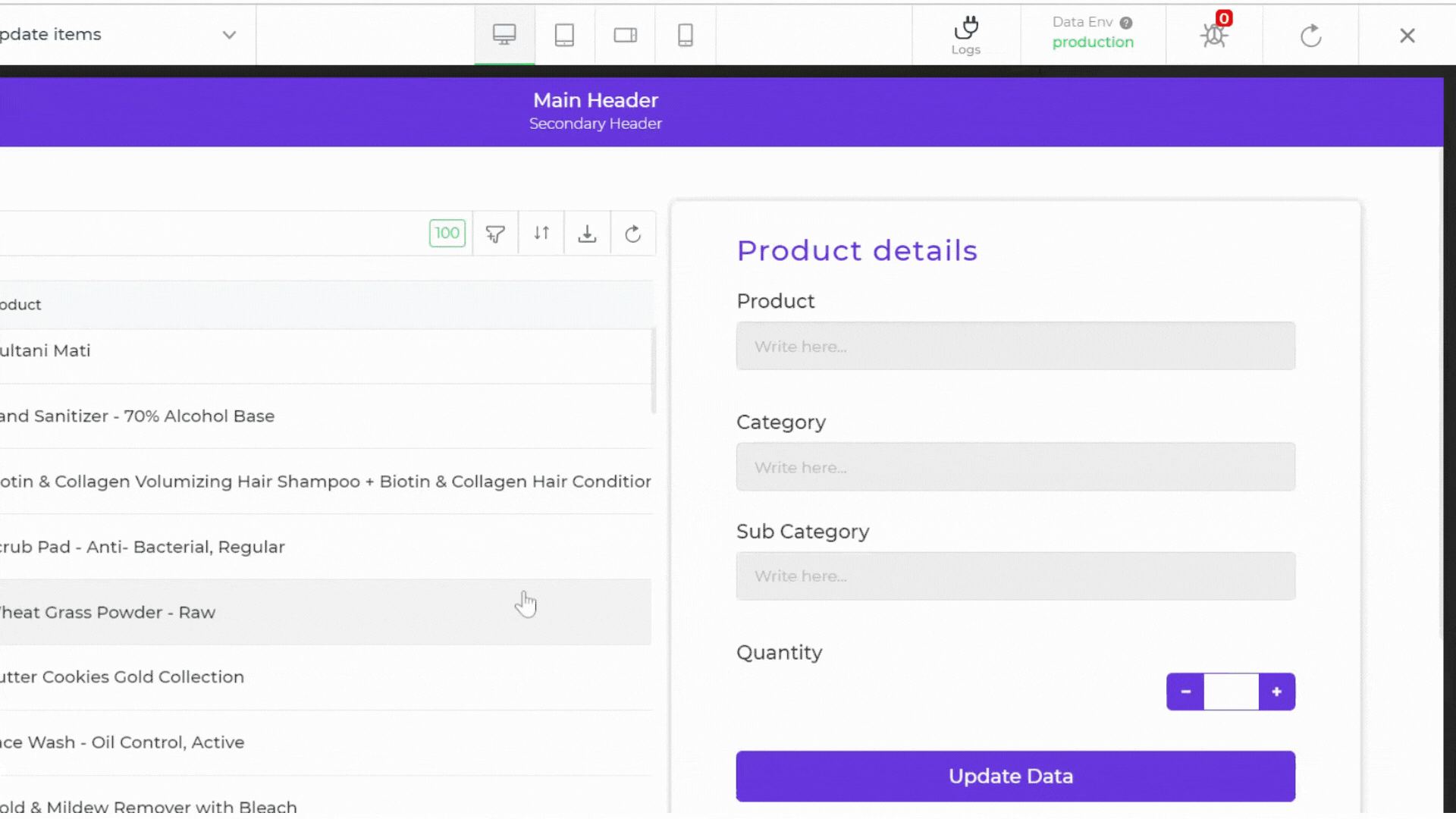Reload the app preview

[1310, 36]
